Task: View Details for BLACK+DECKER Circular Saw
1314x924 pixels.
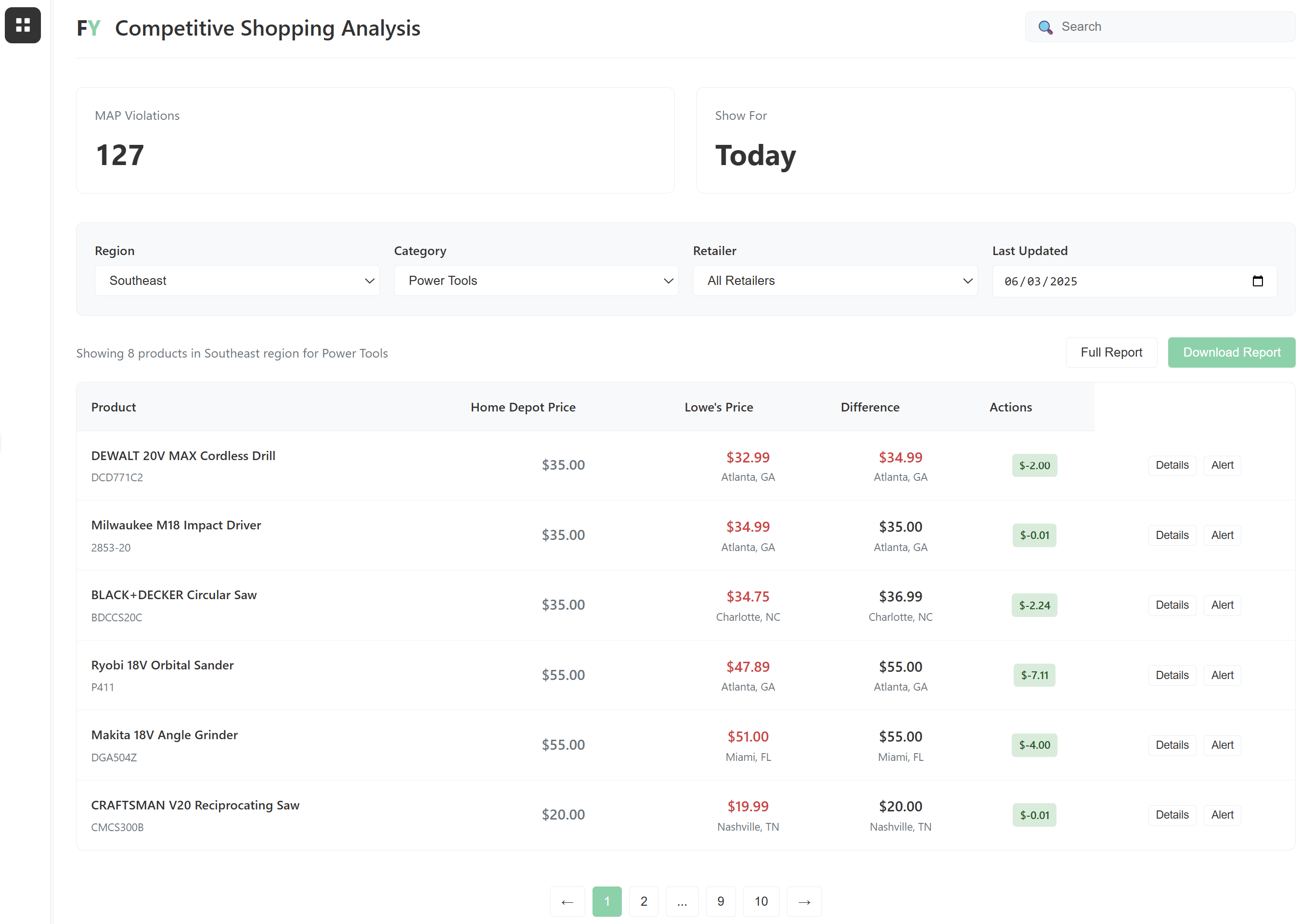Action: (1172, 605)
